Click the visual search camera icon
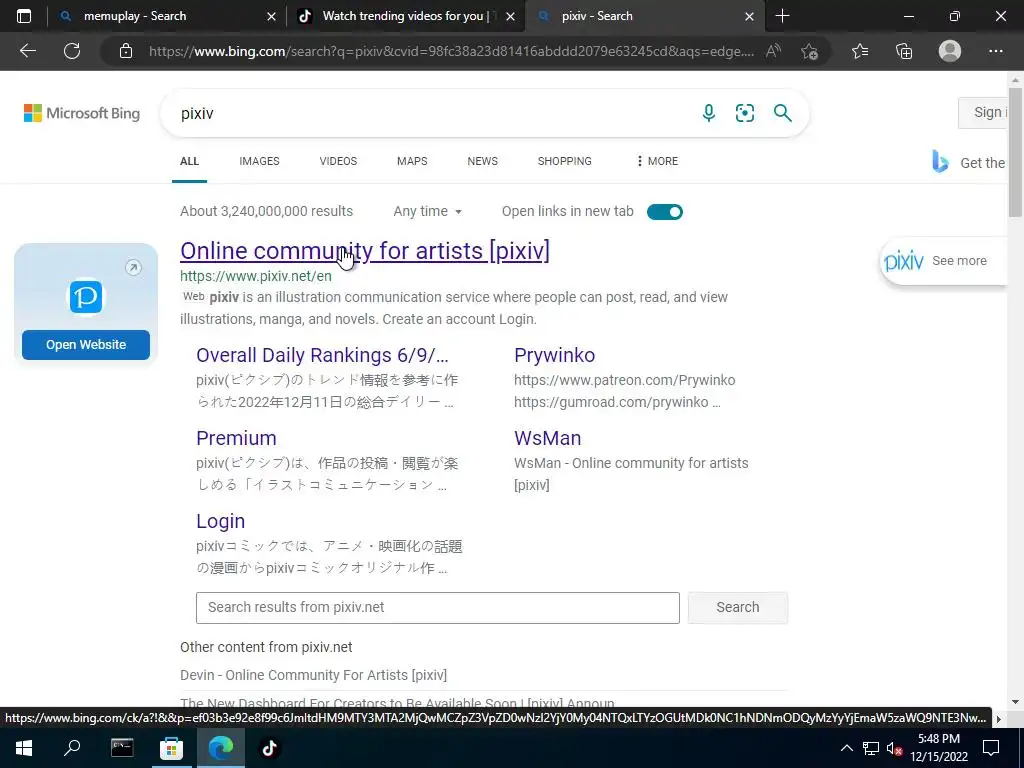 (744, 113)
